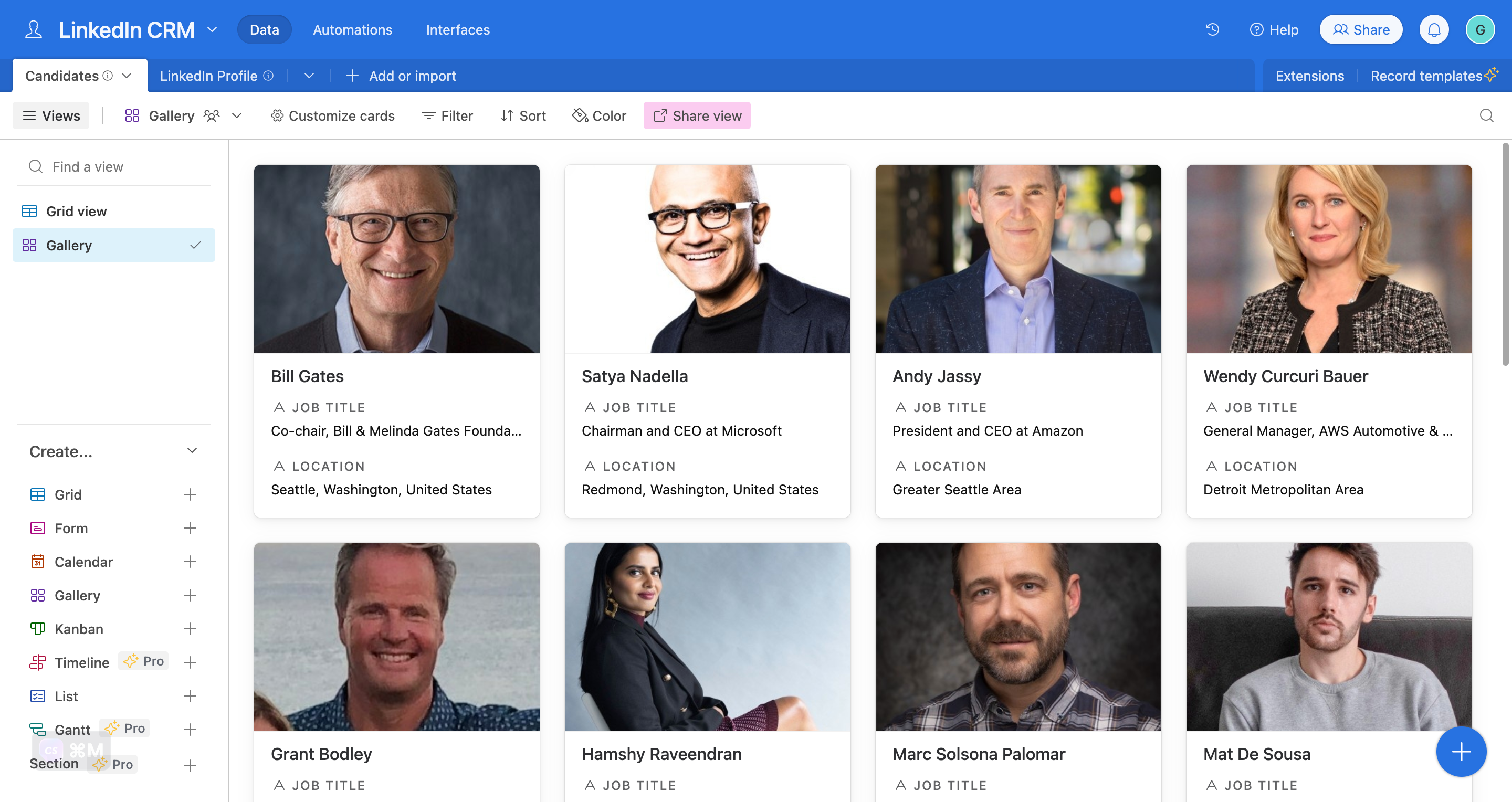Click the Kanban icon in Create list
Viewport: 1512px width, 802px height.
point(38,629)
